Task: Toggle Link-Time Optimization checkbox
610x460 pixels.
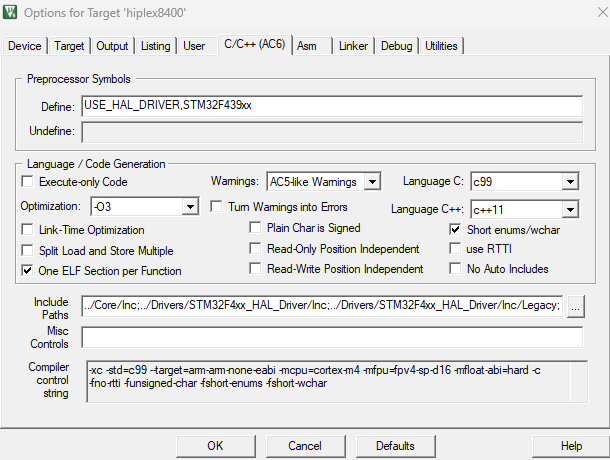Action: 27,230
